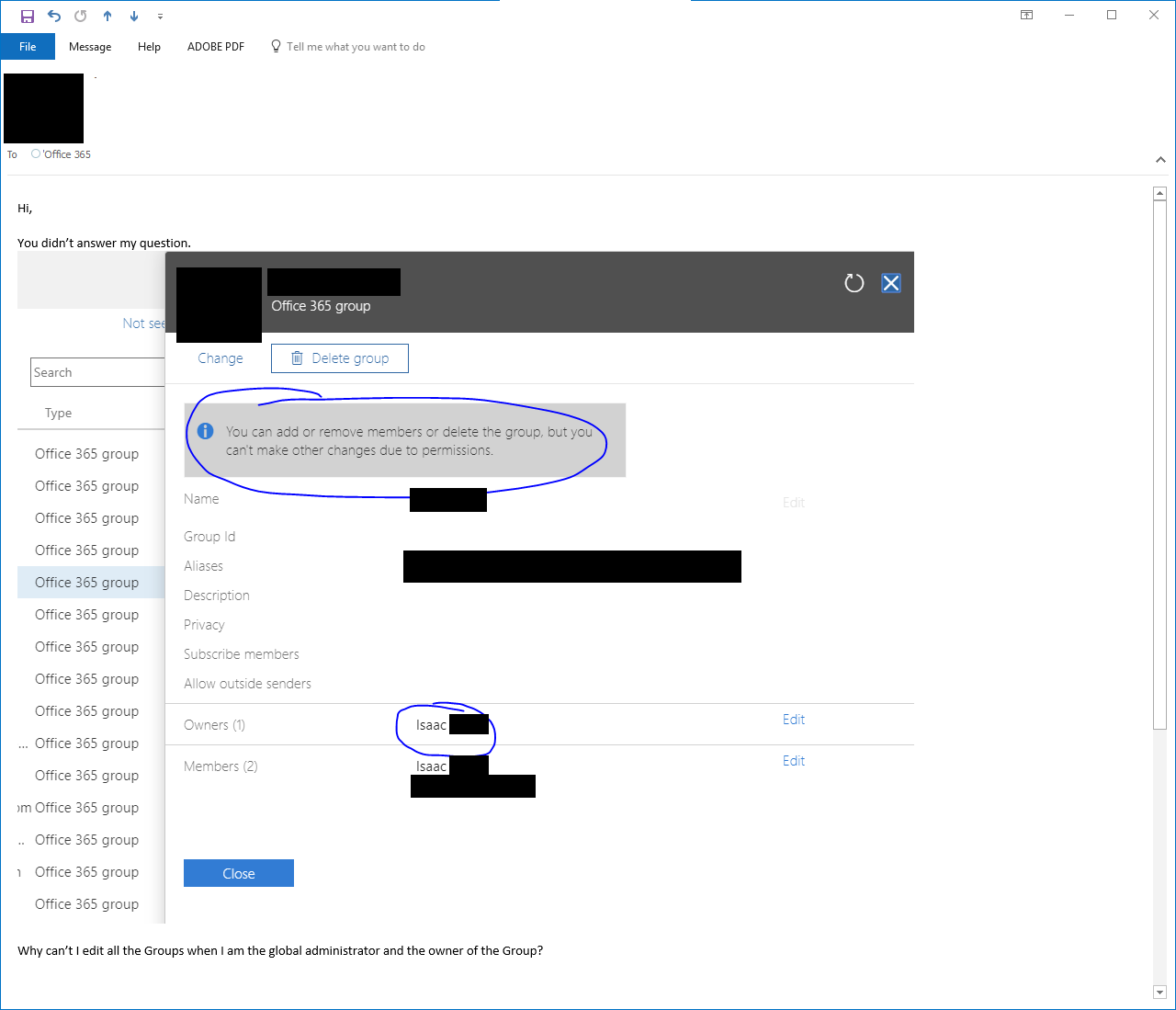Switch to the Message ribbon tab

(x=90, y=47)
